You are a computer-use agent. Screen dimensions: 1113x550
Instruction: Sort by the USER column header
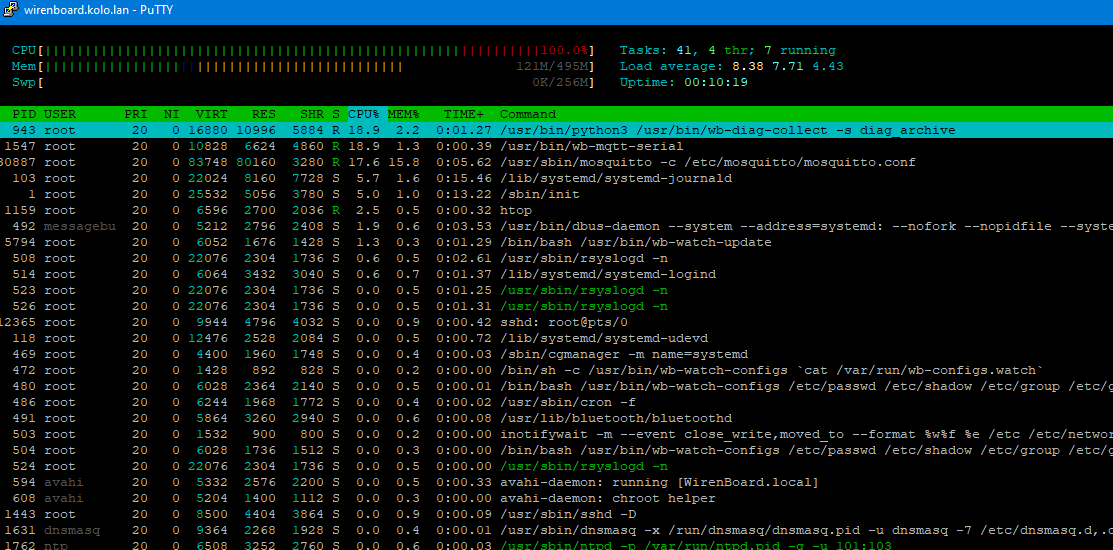click(60, 114)
